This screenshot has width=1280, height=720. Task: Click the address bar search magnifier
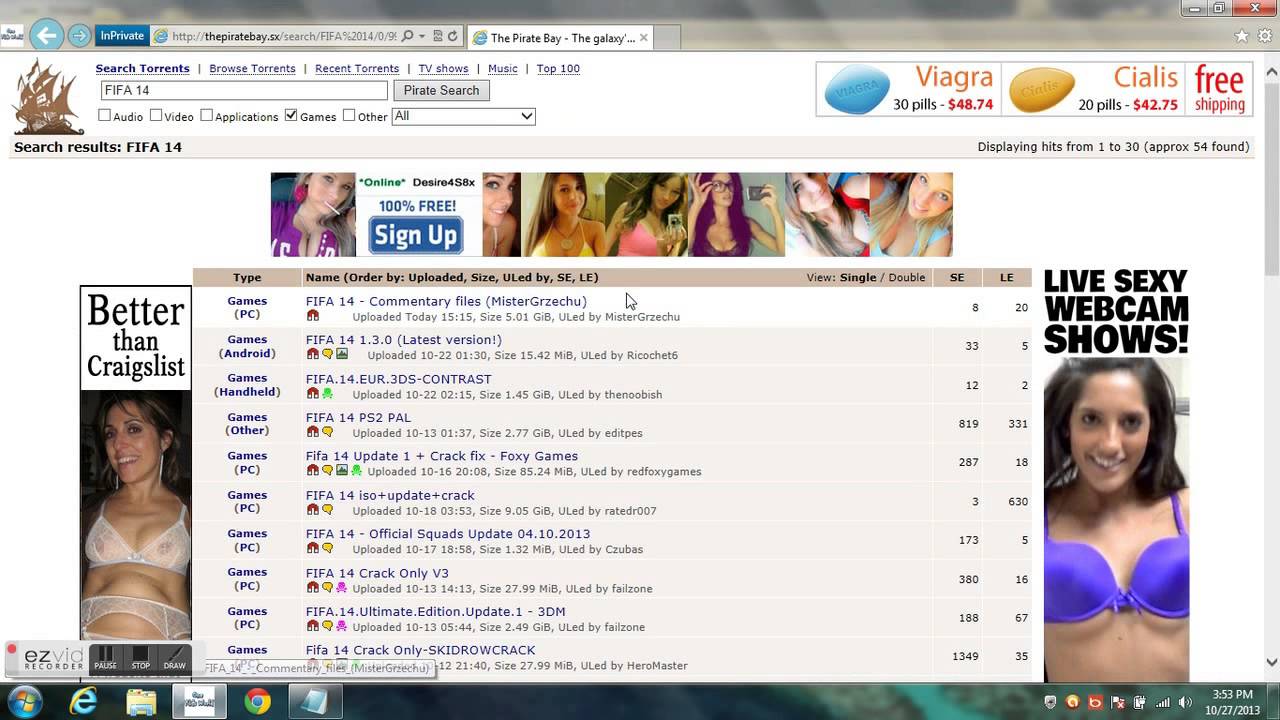[407, 36]
